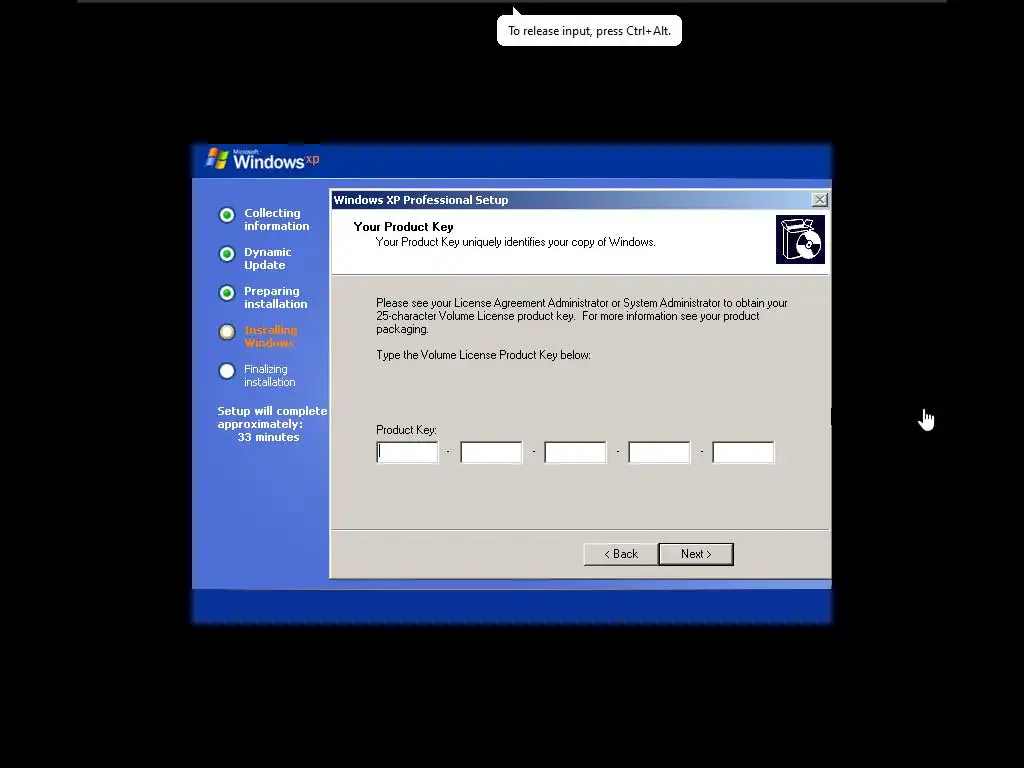Click the Installing Windows step indicator

(227, 332)
